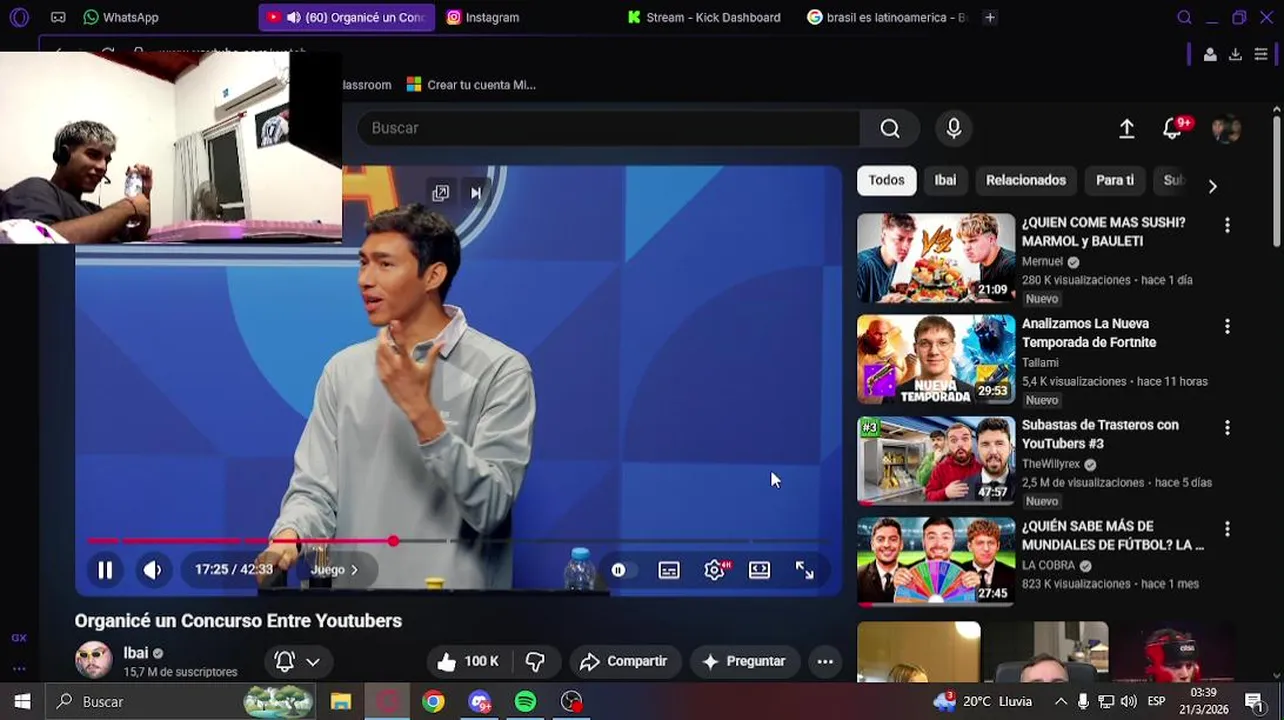
Task: Open the 'Juego' chapter list
Action: (334, 570)
